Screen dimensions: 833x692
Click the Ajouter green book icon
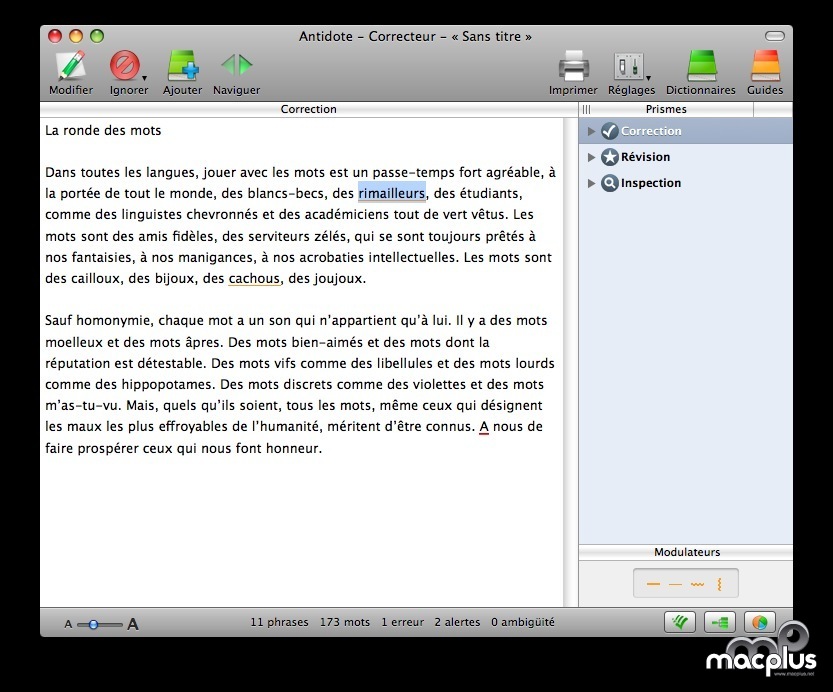pyautogui.click(x=183, y=65)
